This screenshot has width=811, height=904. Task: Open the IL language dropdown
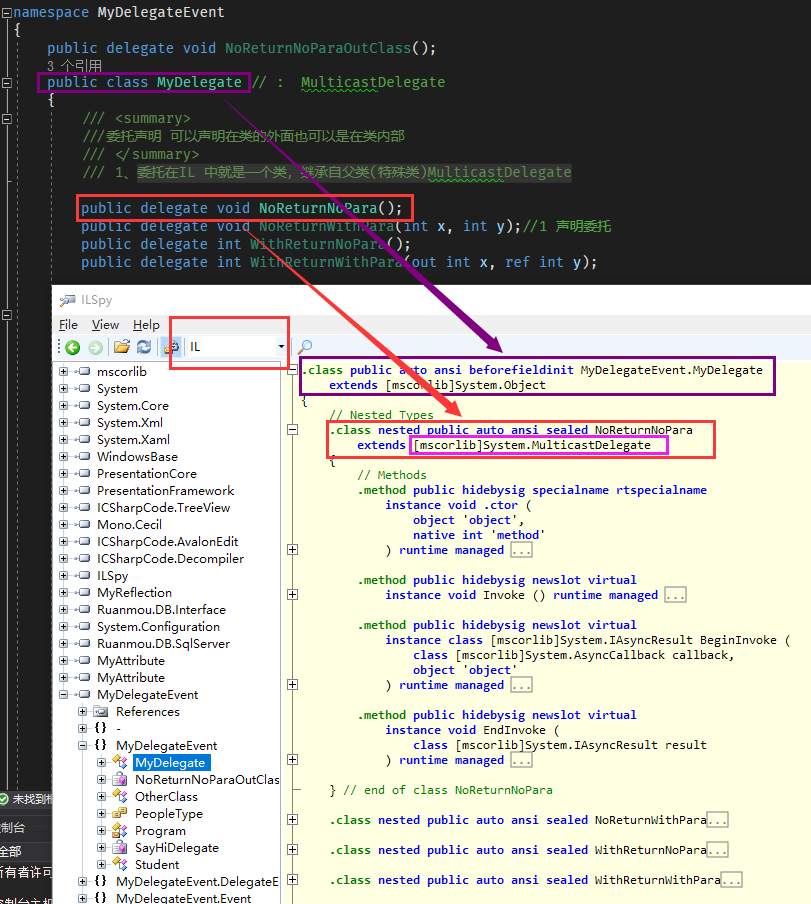[x=281, y=347]
